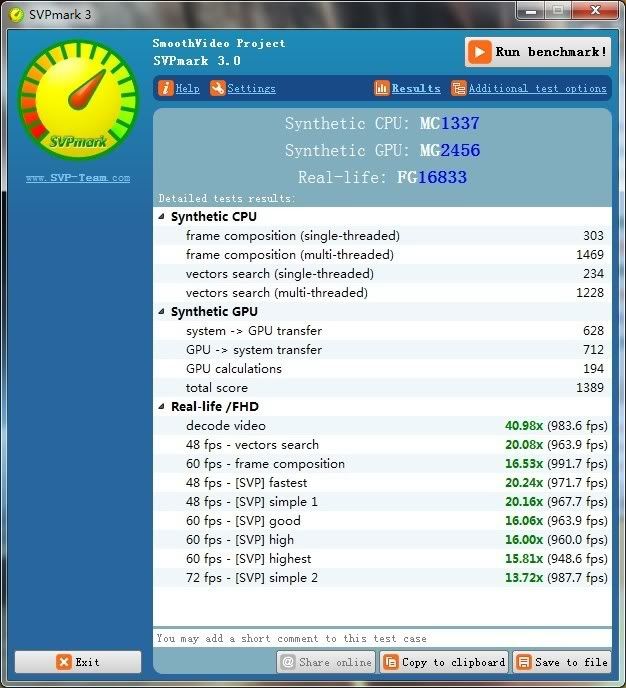This screenshot has width=626, height=688.
Task: Collapse the Synthetic CPU section
Action: click(163, 217)
